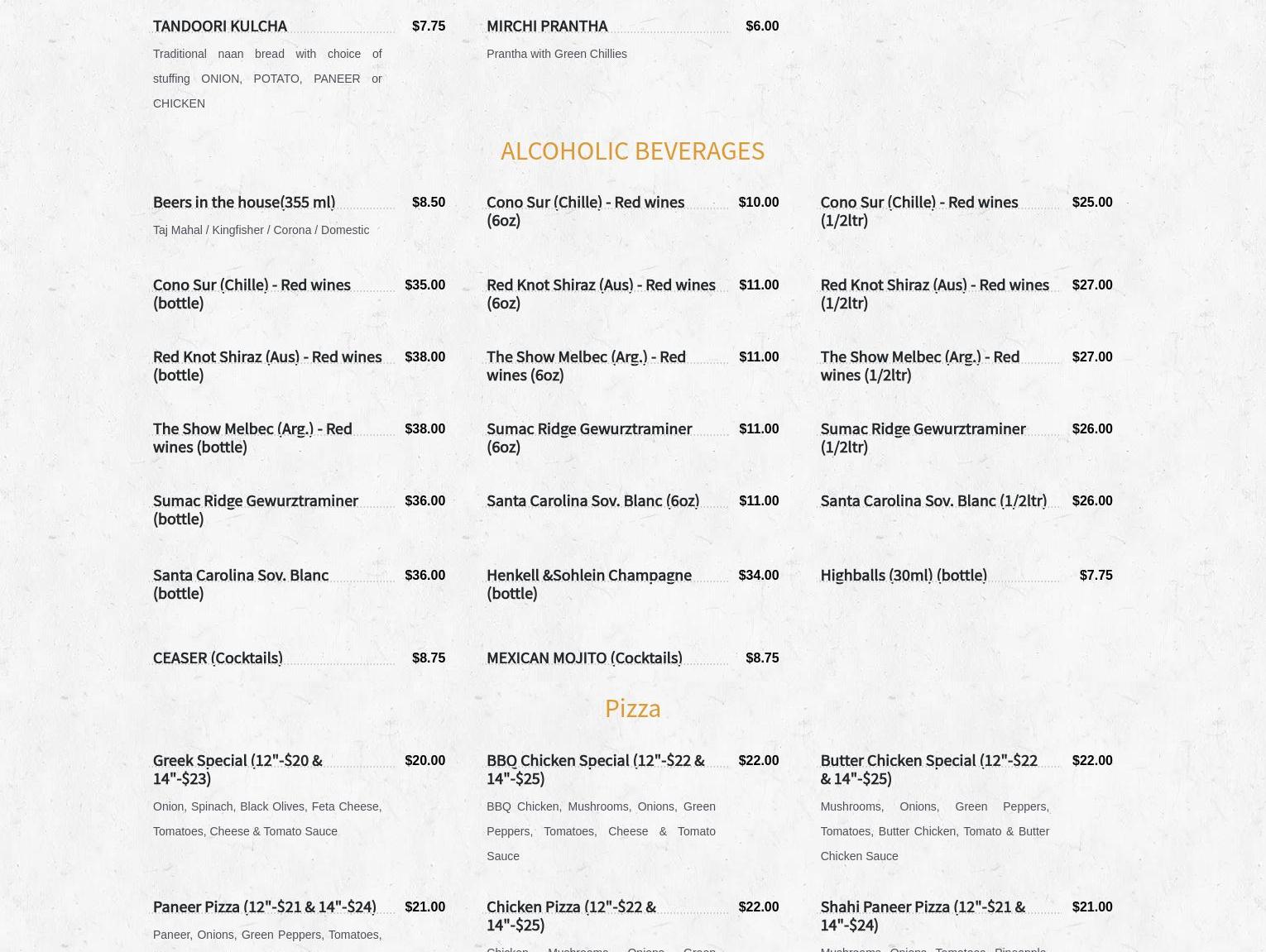Click The Show Melbec Red wines (1/2ltr)

click(919, 366)
